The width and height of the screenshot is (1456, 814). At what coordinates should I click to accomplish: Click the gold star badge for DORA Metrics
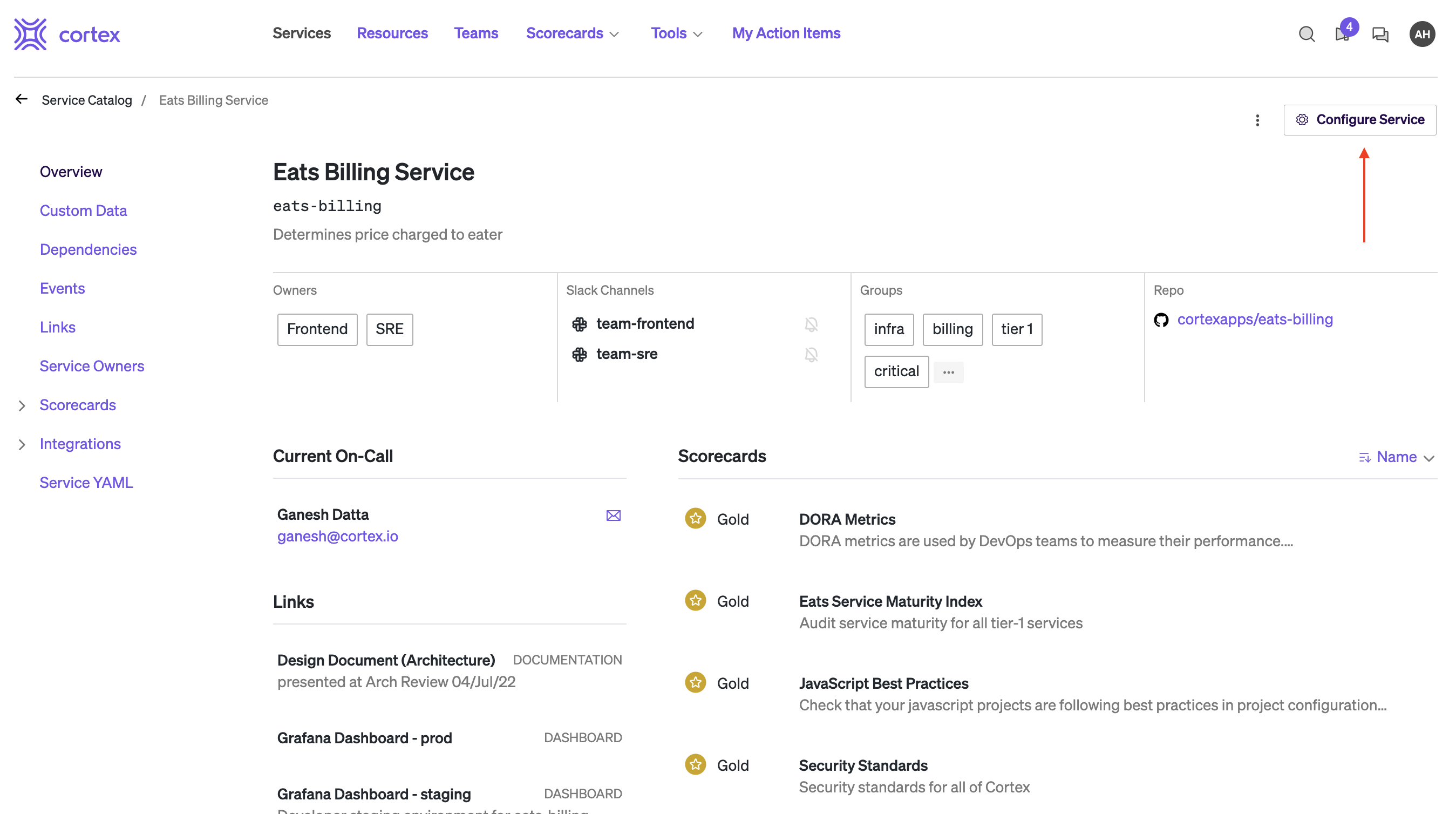695,518
